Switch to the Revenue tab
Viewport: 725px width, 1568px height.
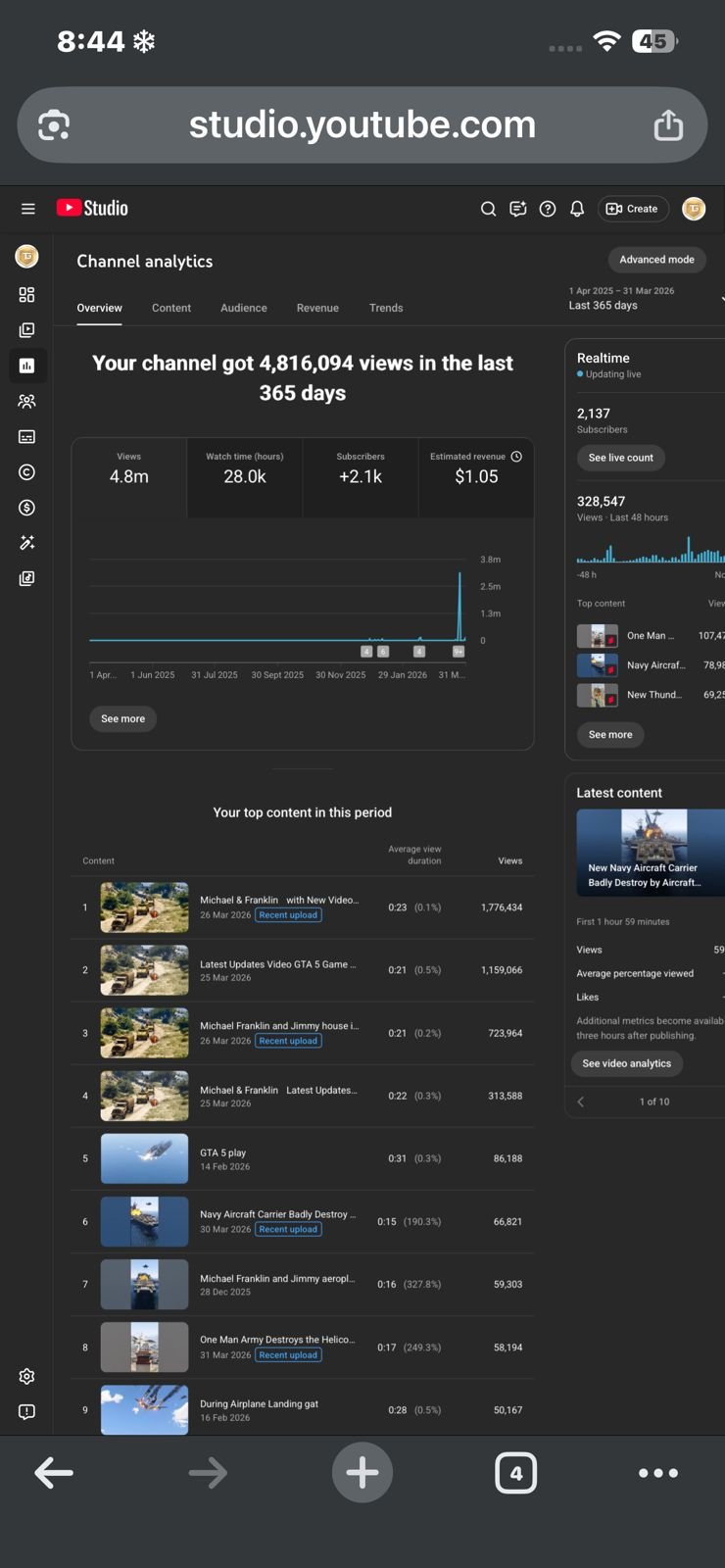point(317,308)
